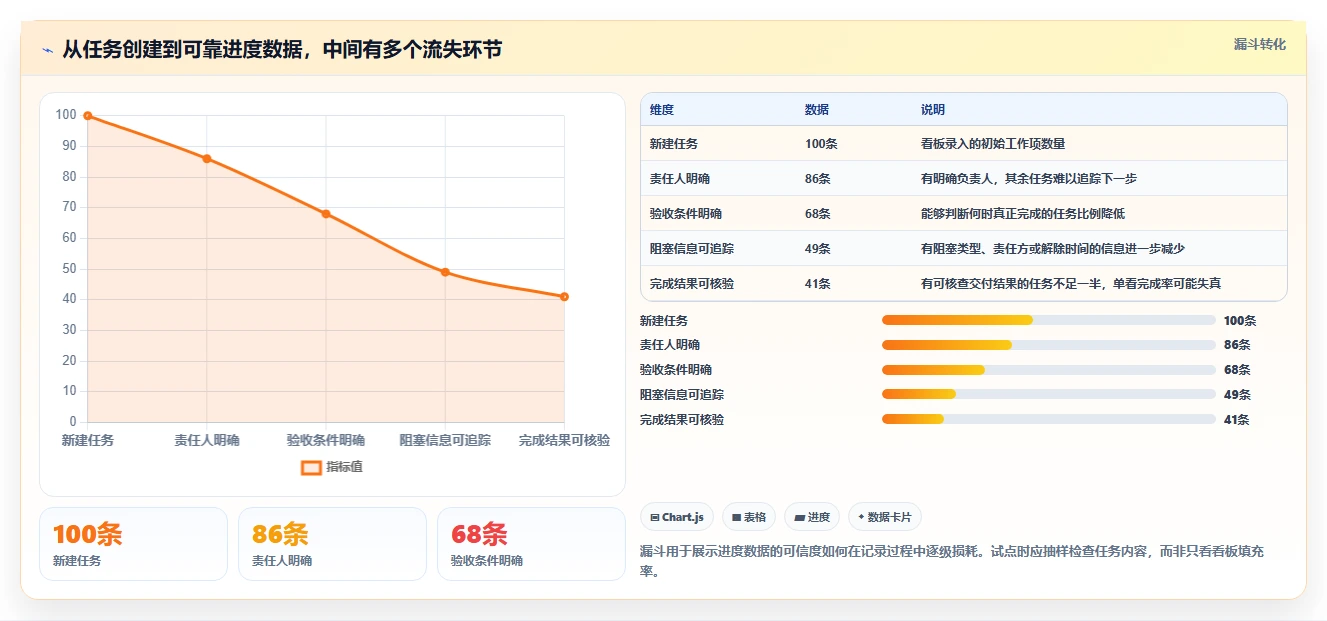Click 完成结果可核验 cell in the table

[692, 284]
